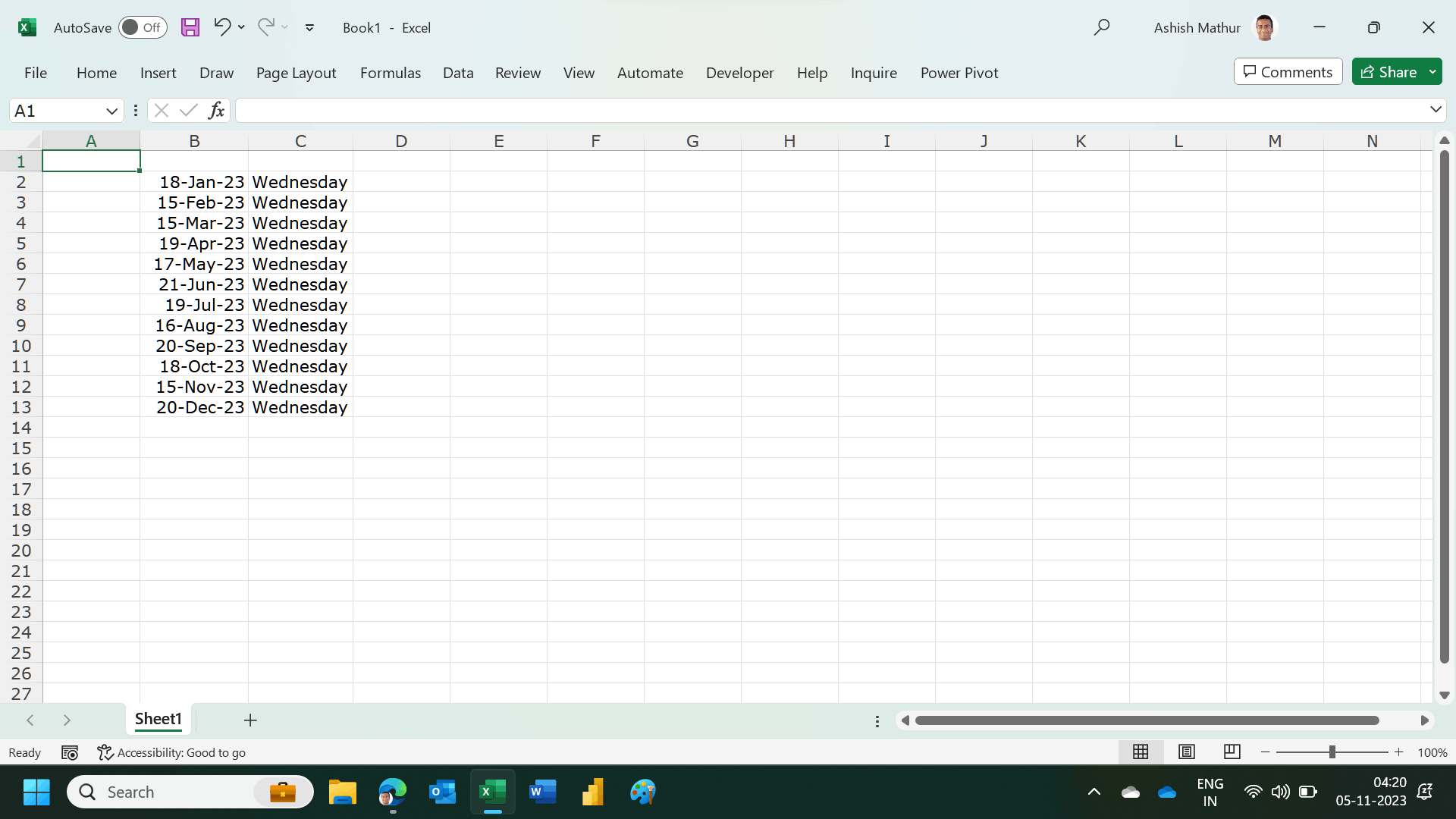The image size is (1456, 819).
Task: Open the Share button dropdown arrow
Action: tap(1432, 72)
